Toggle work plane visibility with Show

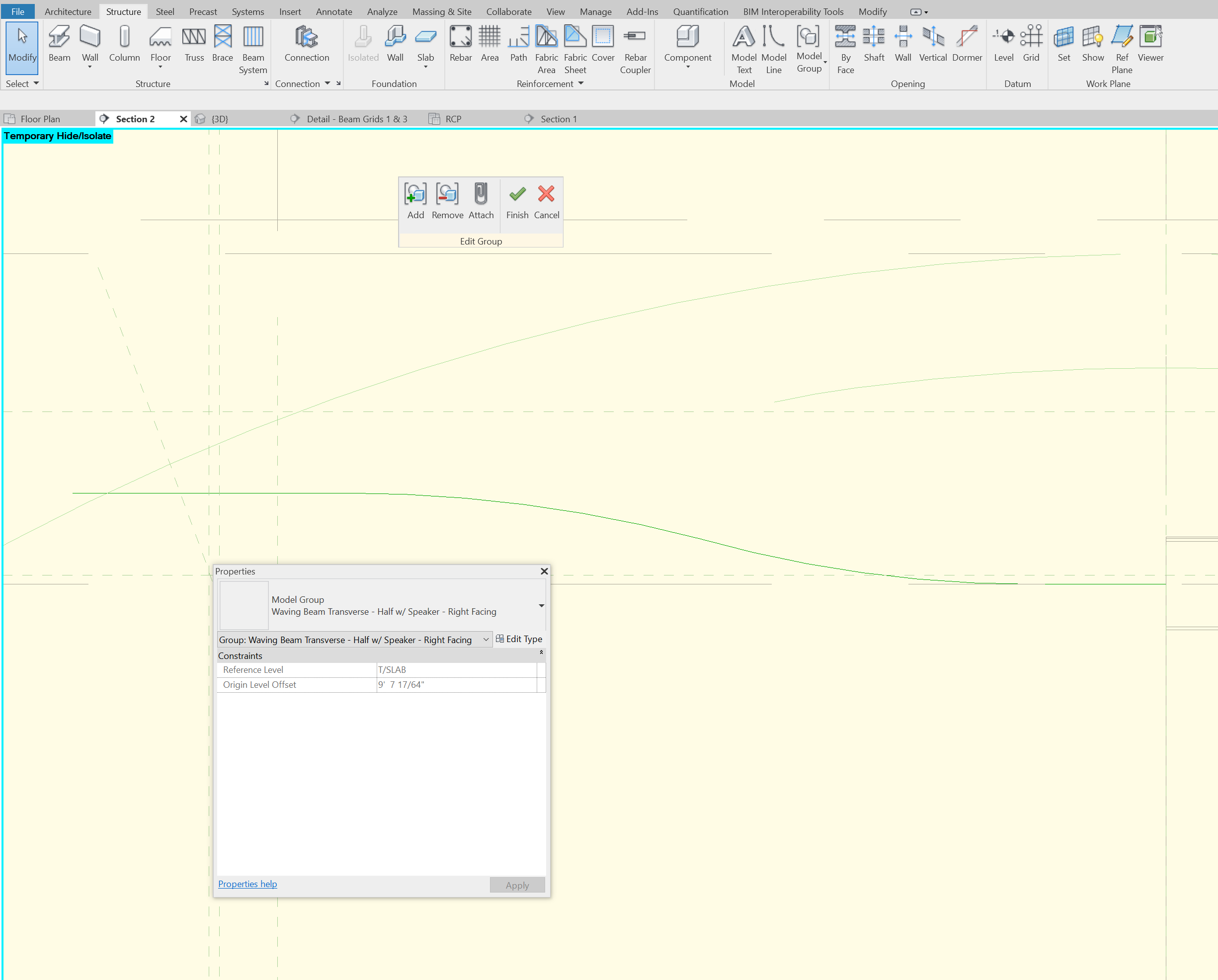pos(1093,45)
